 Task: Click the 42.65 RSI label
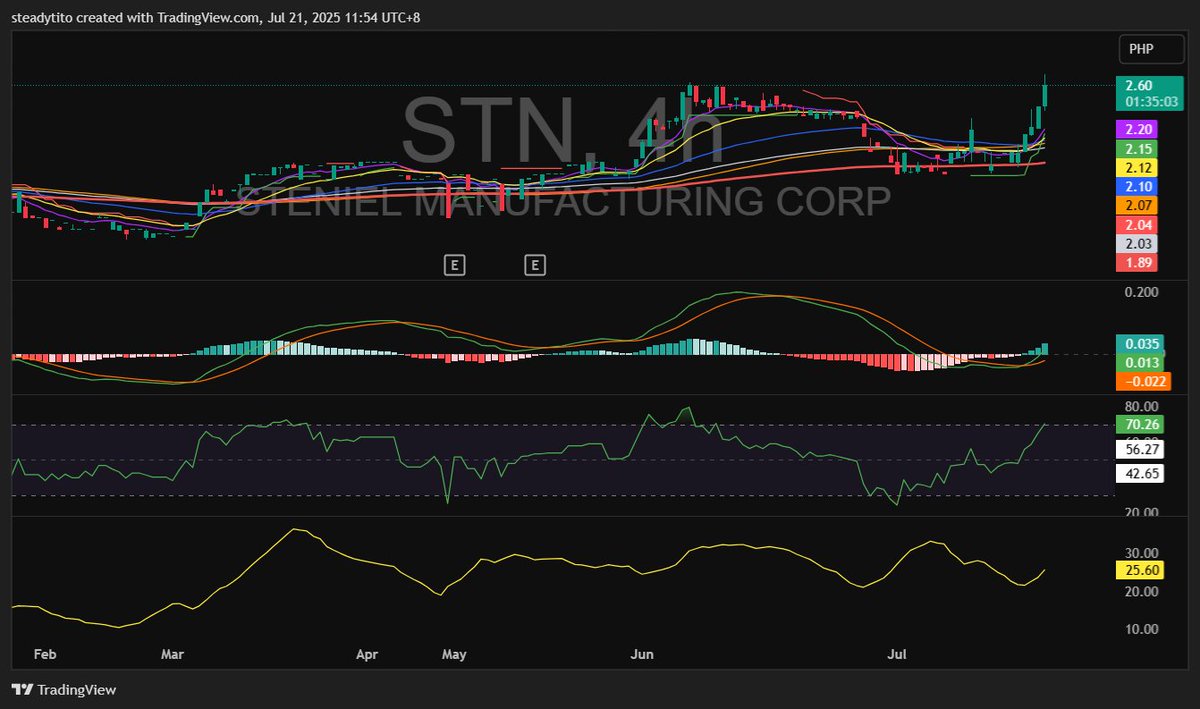[x=1141, y=473]
